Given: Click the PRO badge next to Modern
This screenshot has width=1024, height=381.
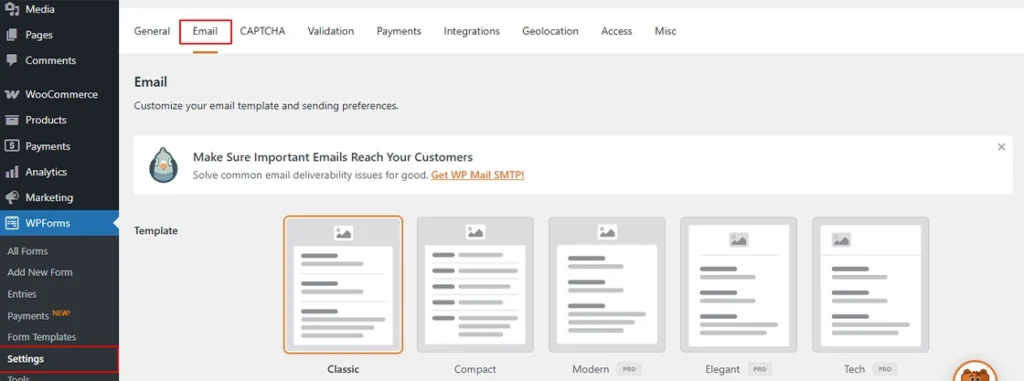Looking at the screenshot, I should [x=629, y=369].
